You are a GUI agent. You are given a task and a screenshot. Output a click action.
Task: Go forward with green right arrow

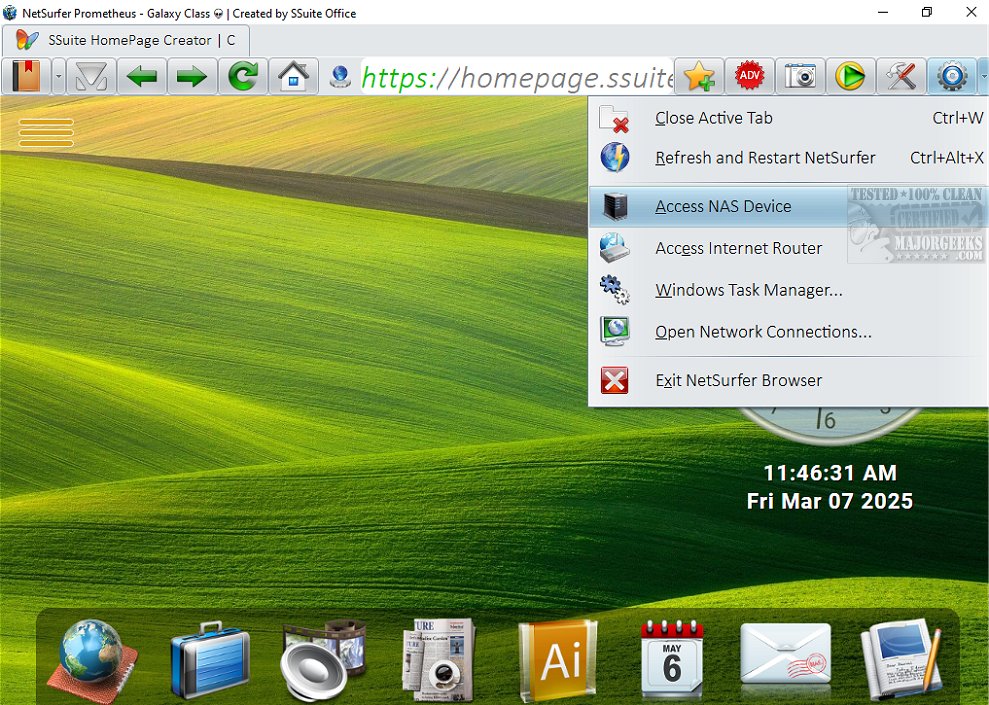point(192,76)
